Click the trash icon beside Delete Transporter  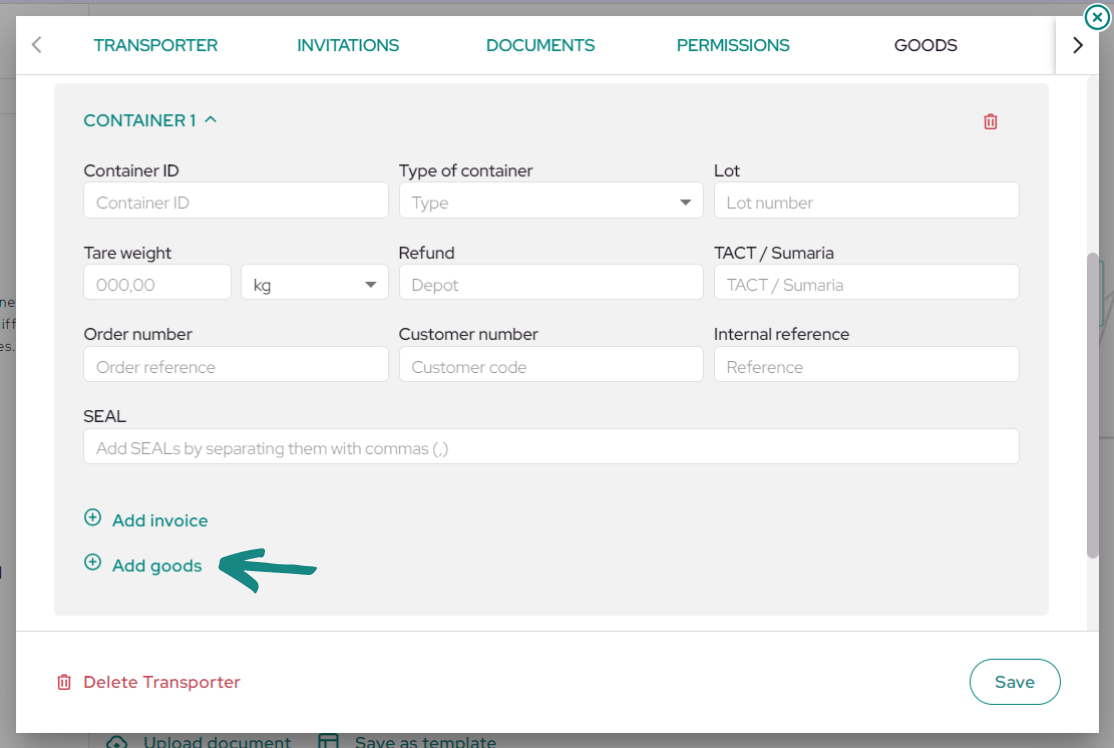pos(64,682)
